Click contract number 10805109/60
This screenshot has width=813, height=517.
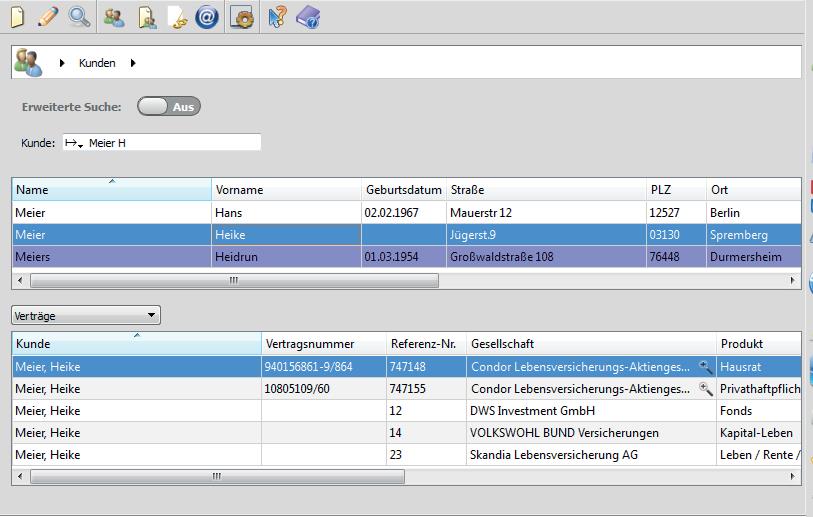point(297,388)
